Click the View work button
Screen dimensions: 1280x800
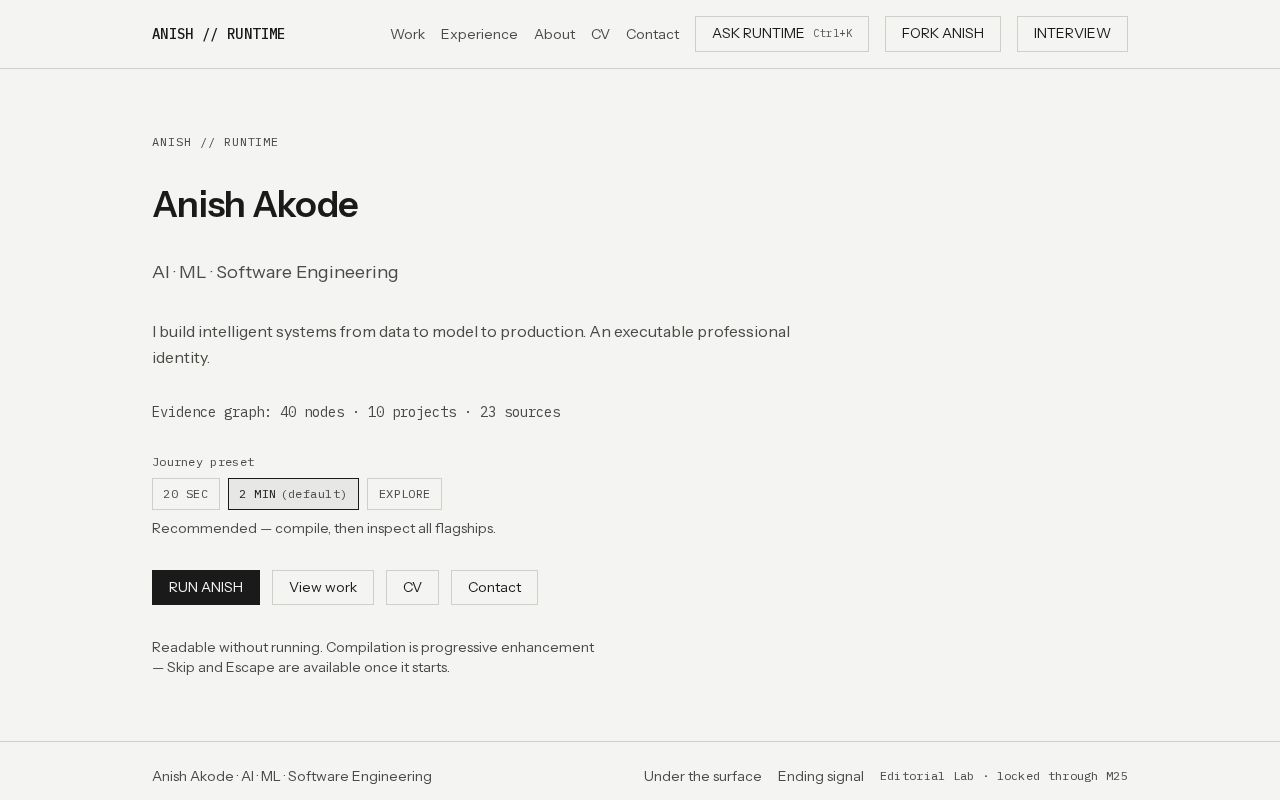pos(323,587)
